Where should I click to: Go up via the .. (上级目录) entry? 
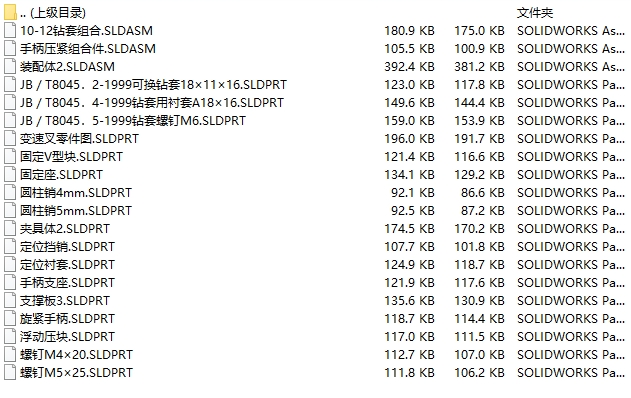(x=53, y=13)
